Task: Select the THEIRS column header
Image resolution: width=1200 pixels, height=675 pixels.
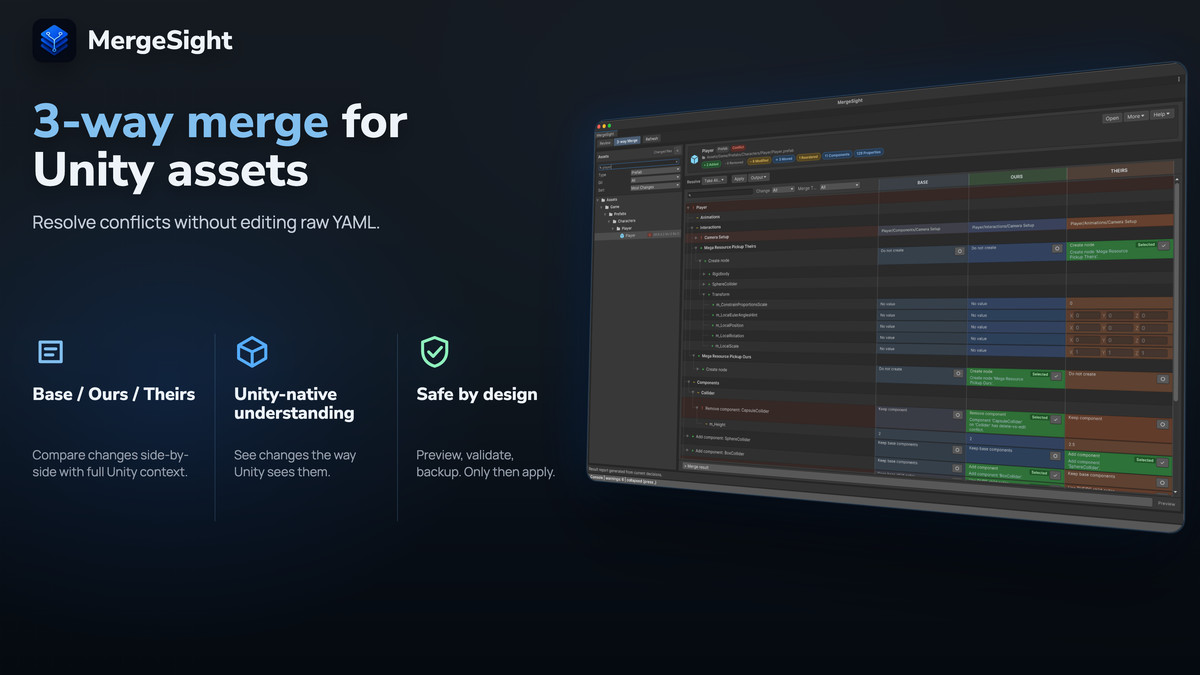Action: pyautogui.click(x=1120, y=171)
